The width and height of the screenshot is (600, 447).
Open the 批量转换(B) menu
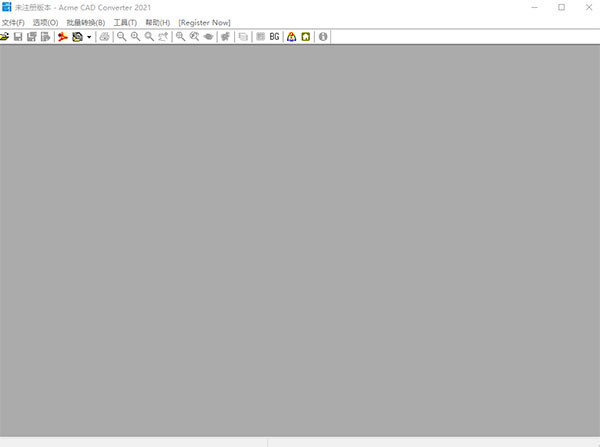tap(86, 22)
